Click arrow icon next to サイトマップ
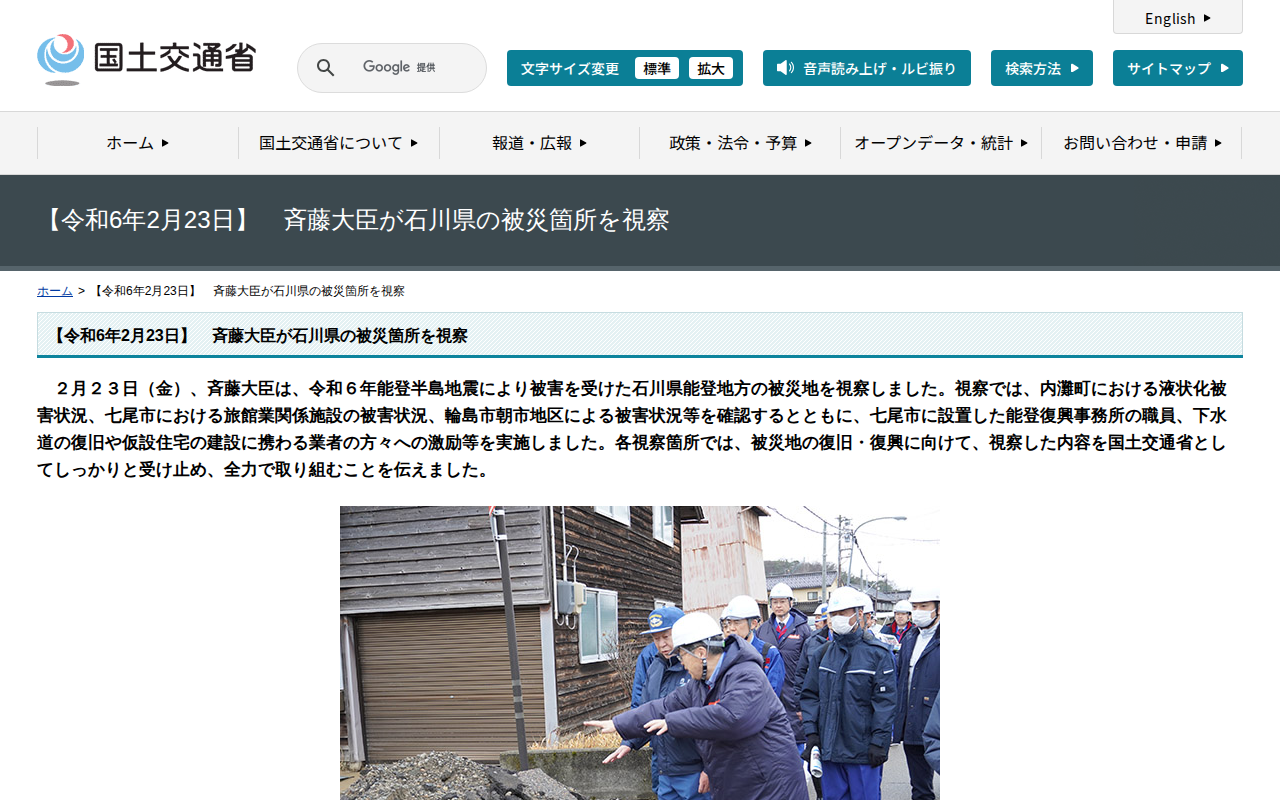 click(x=1224, y=68)
